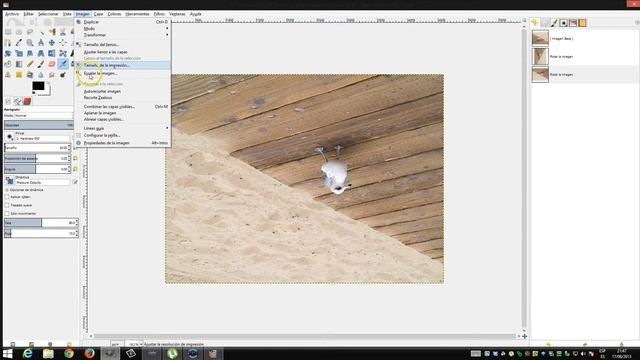Select the Rotate tool

(8, 53)
